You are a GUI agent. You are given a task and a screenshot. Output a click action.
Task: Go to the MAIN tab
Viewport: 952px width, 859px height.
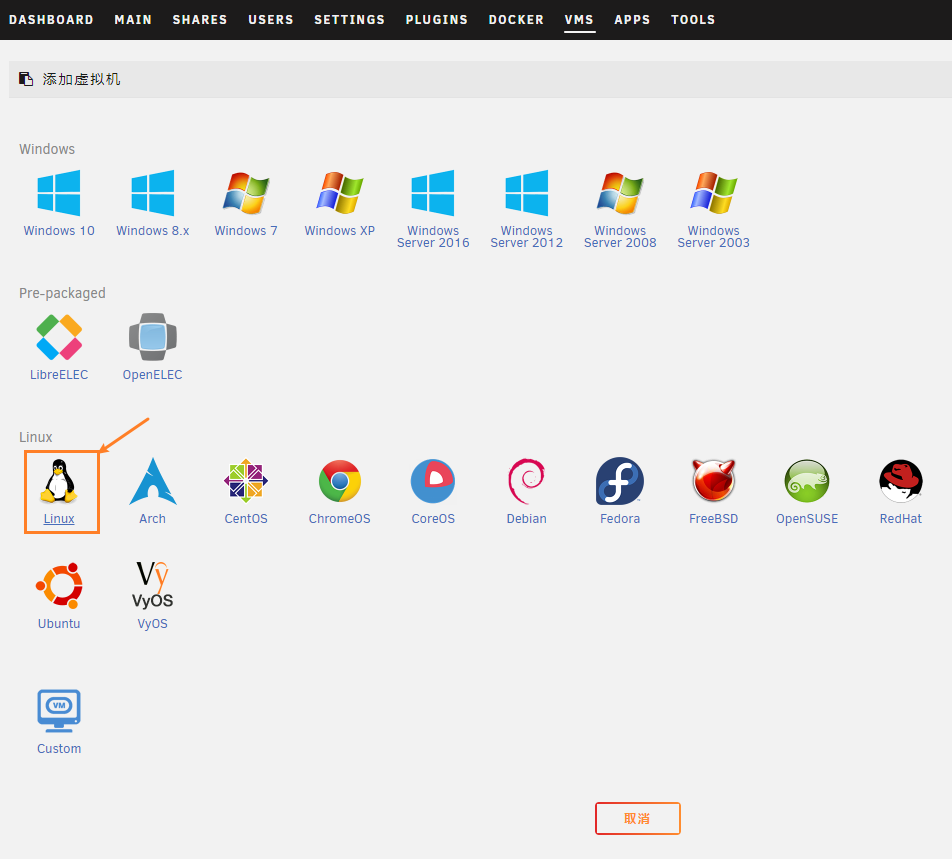(x=133, y=19)
